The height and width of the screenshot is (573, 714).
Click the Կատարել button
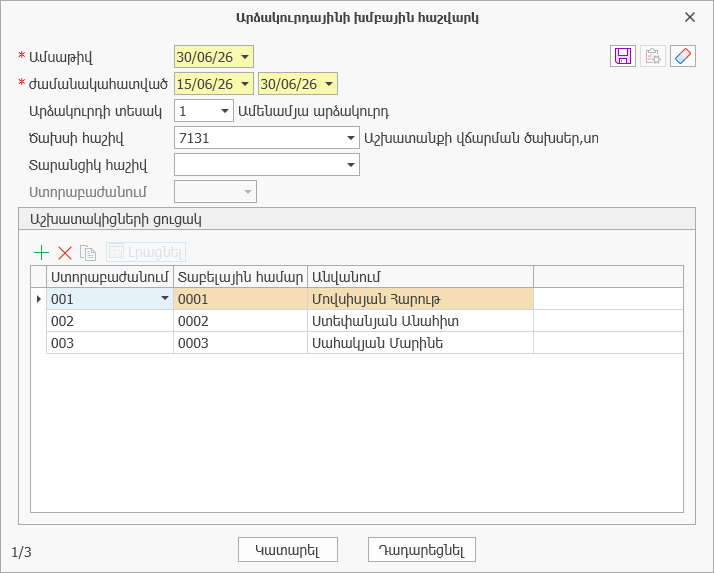[x=288, y=550]
